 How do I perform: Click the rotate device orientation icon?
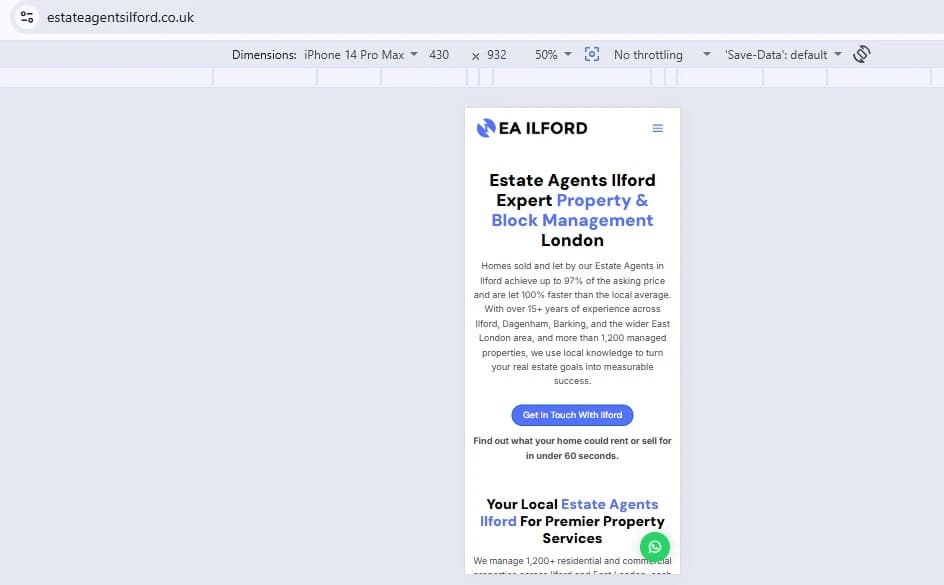[x=862, y=54]
